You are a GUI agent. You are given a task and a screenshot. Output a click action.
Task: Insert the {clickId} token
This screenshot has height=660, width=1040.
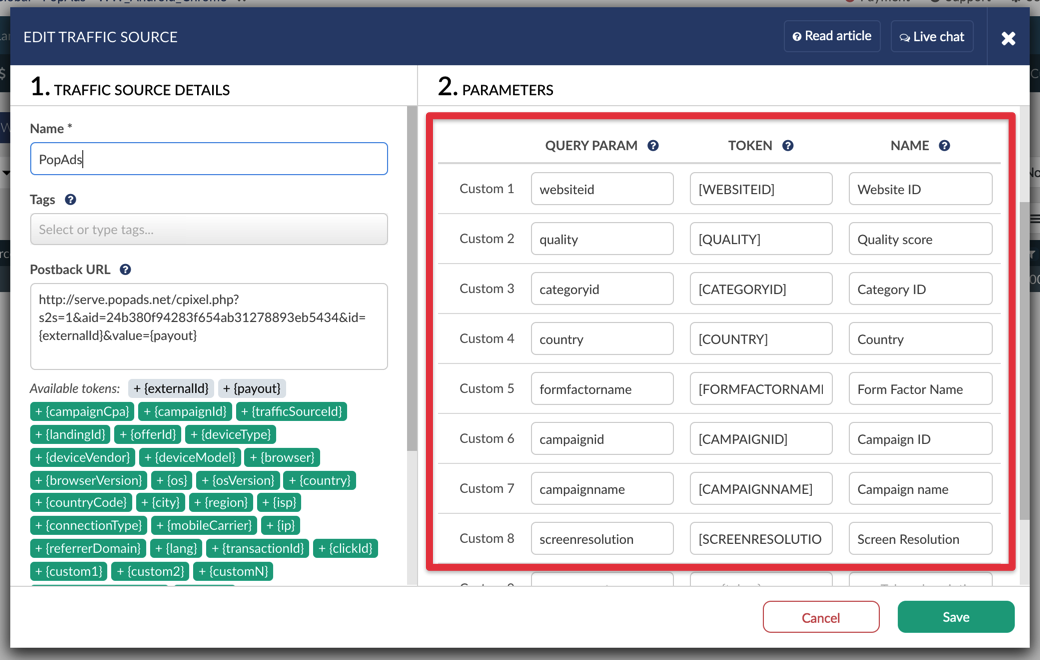[x=346, y=549]
